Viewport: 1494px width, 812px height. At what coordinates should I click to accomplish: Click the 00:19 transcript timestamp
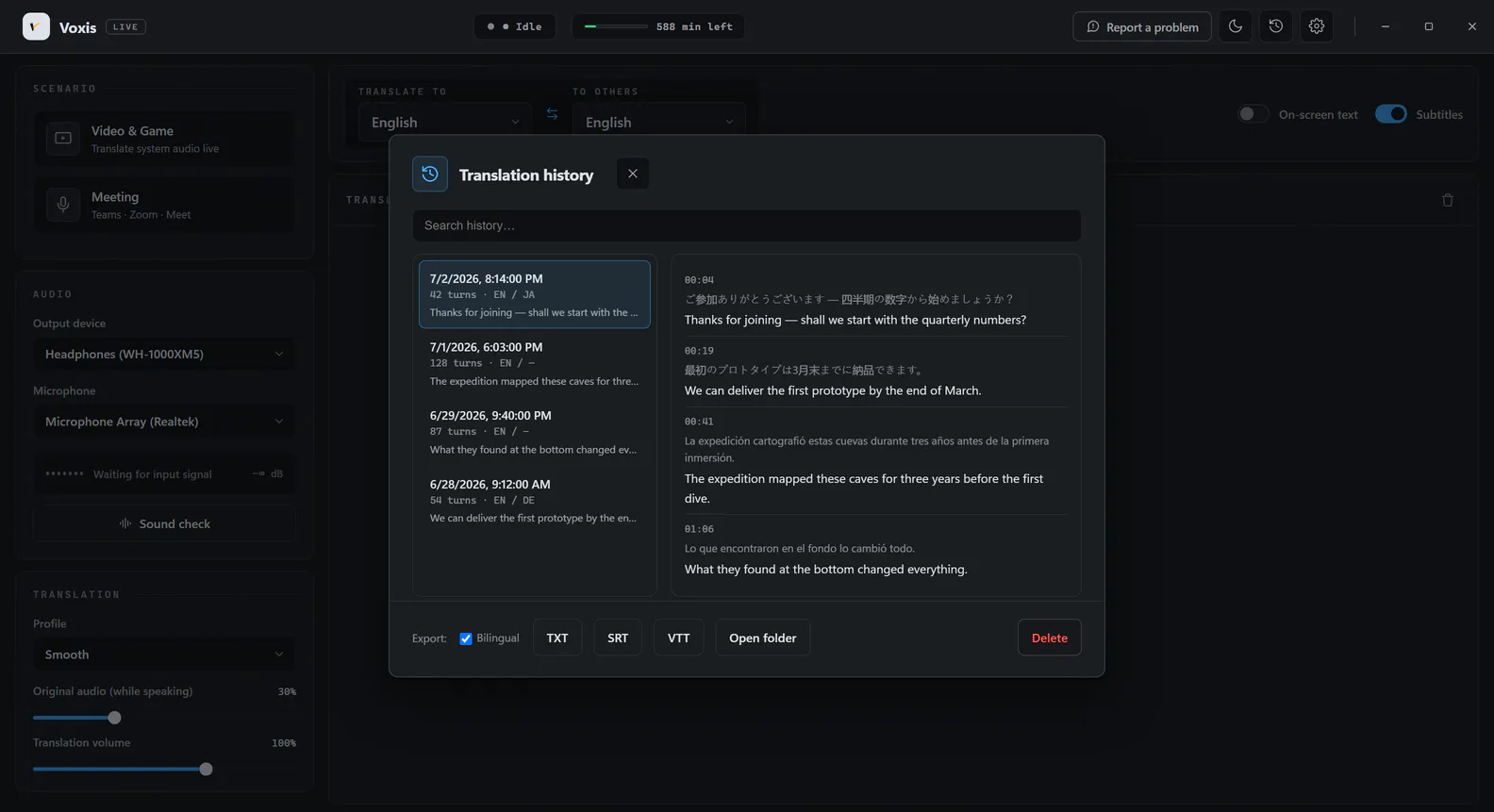[699, 351]
